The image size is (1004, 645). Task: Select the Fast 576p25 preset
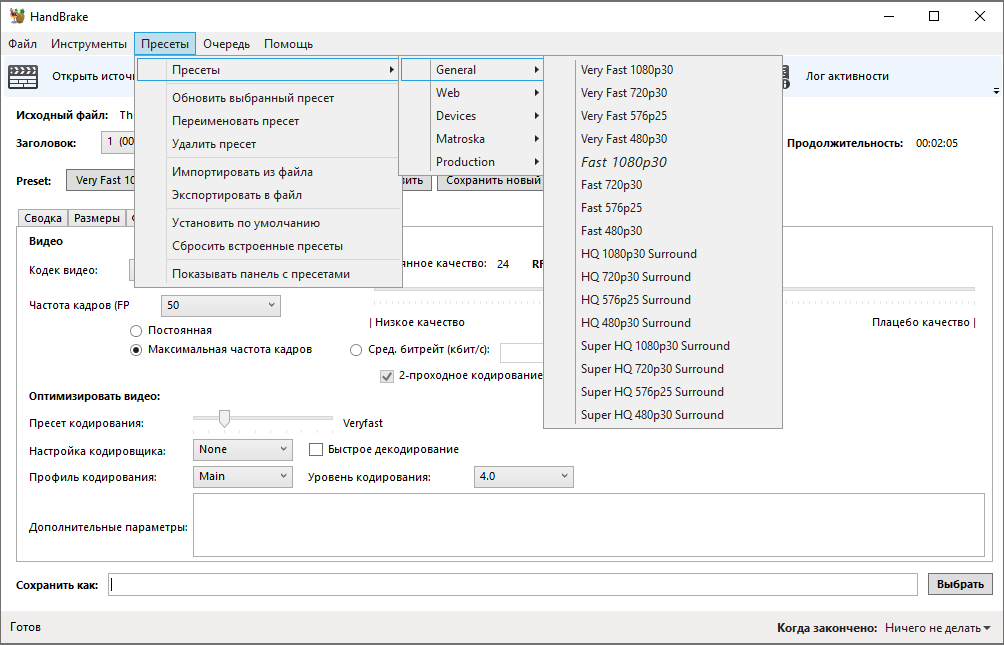click(663, 208)
